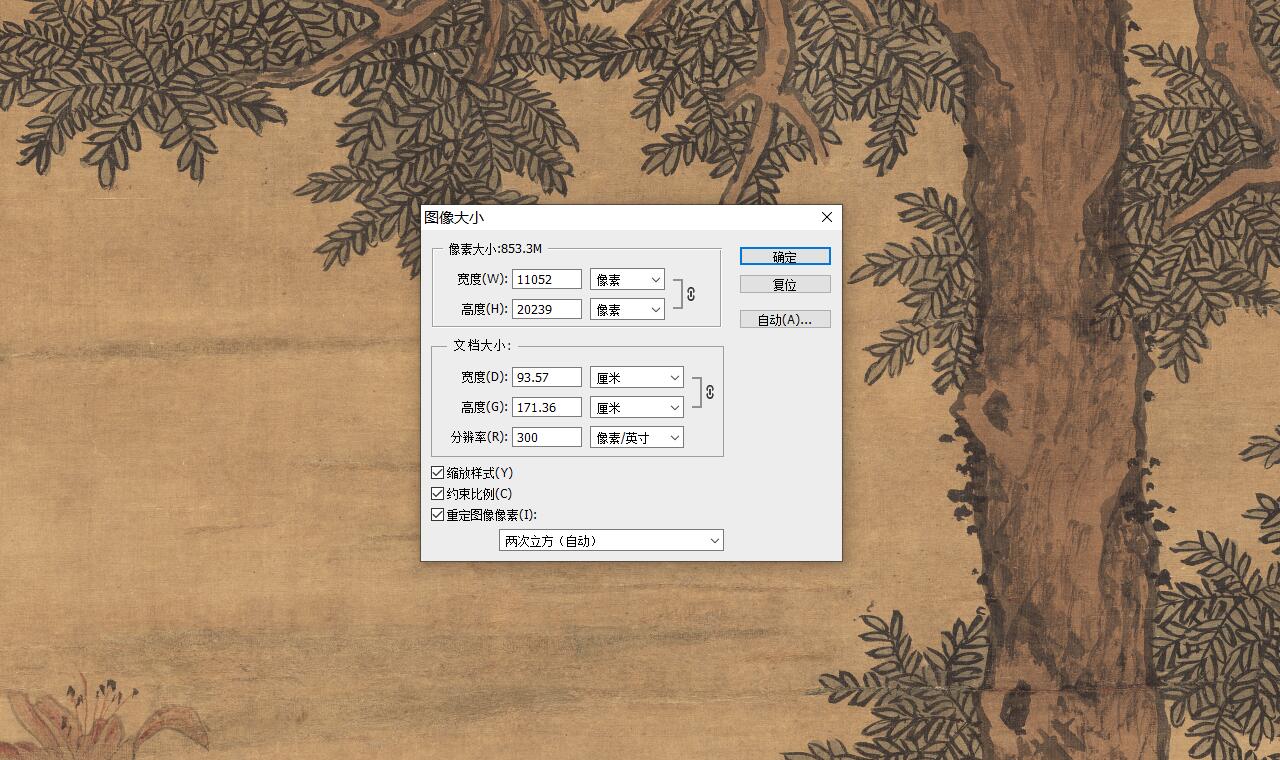Click the 确定 button
The width and height of the screenshot is (1280, 760).
click(x=785, y=257)
